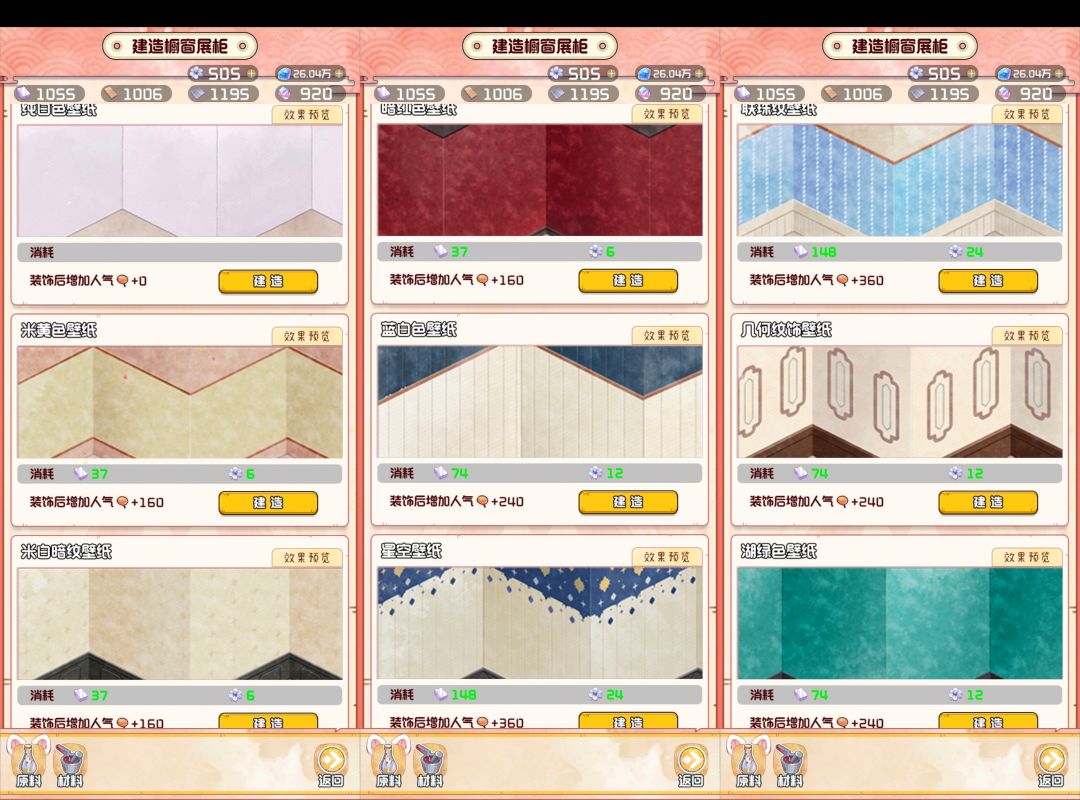Tap plus icon beside 505 above 暗红色壁纸
The height and width of the screenshot is (800, 1080).
click(x=612, y=73)
